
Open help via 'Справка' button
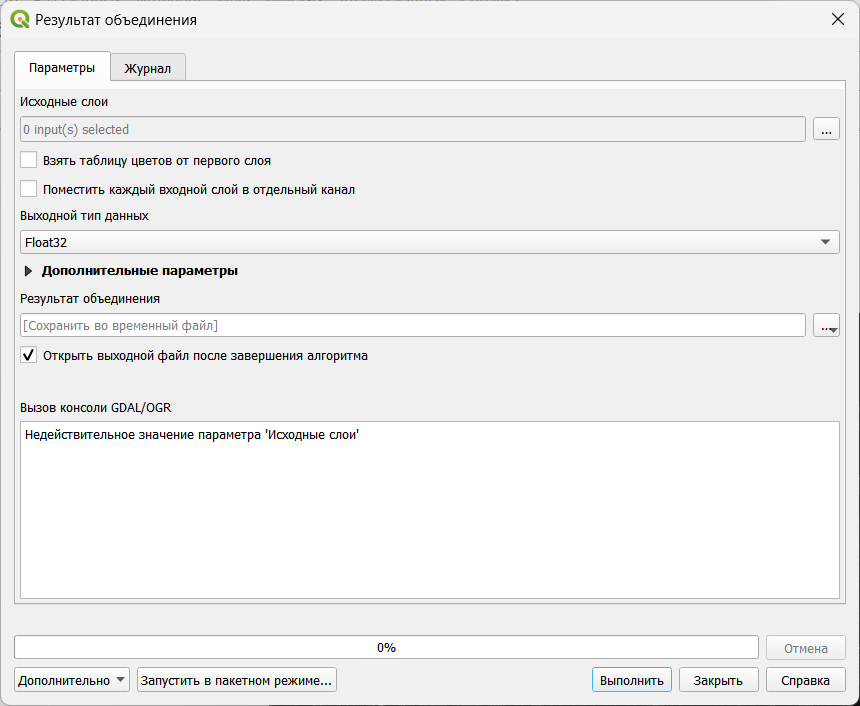tap(805, 680)
